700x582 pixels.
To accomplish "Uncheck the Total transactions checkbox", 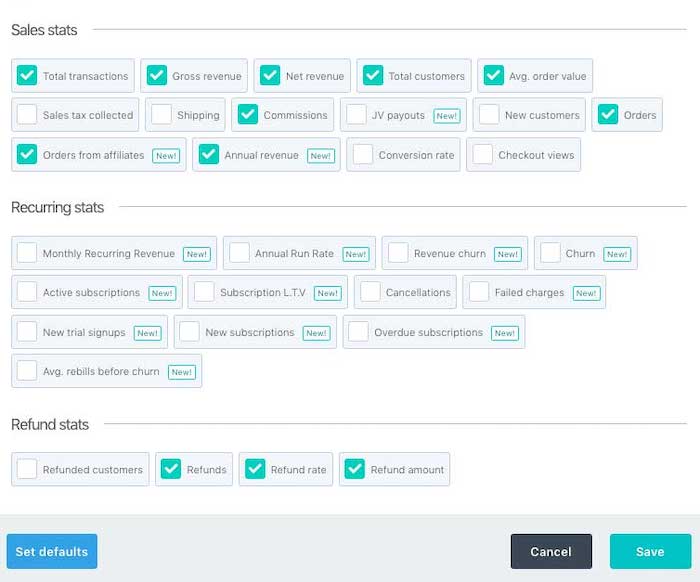I will [27, 76].
